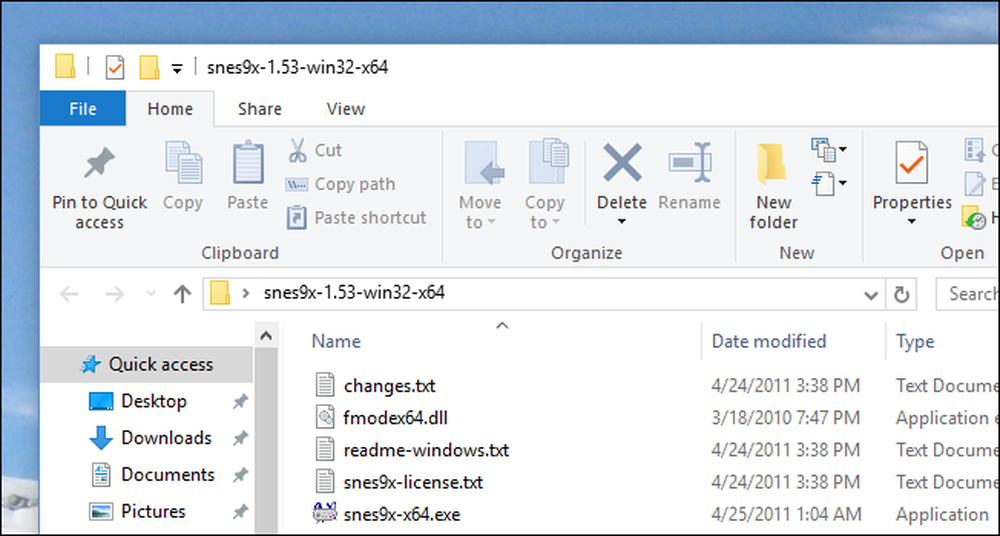Go back to previous folder
The width and height of the screenshot is (1000, 536).
coord(69,294)
